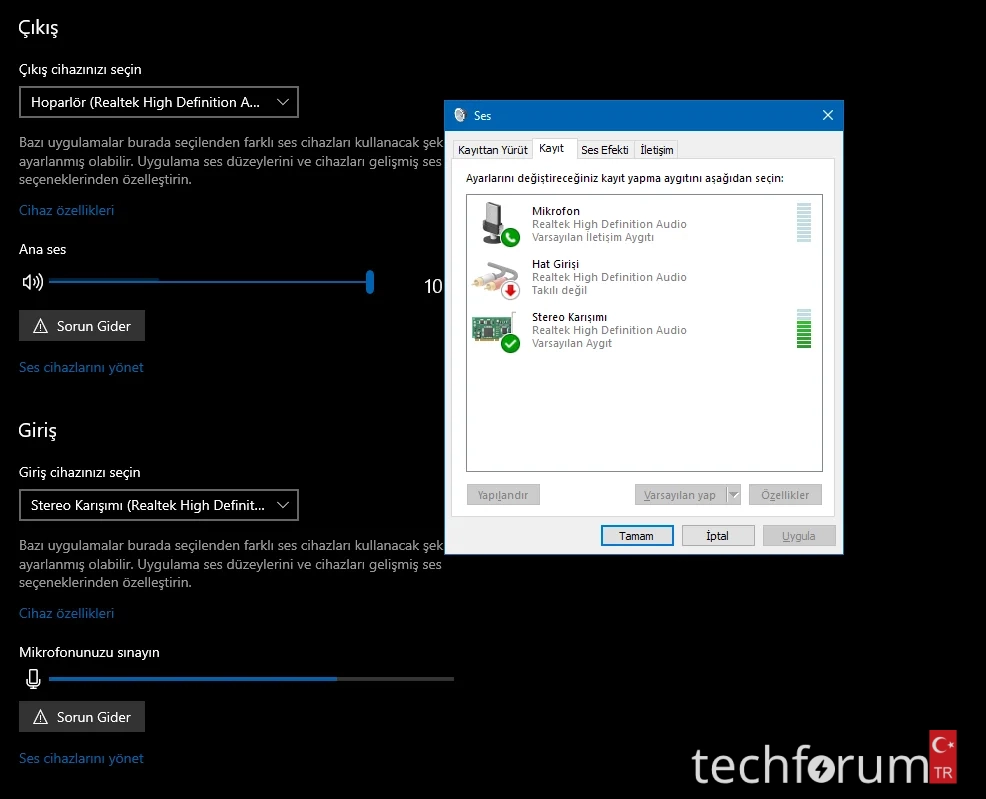Open Ses cihazlarını yönet under Giriş
This screenshot has width=986, height=799.
(x=81, y=758)
